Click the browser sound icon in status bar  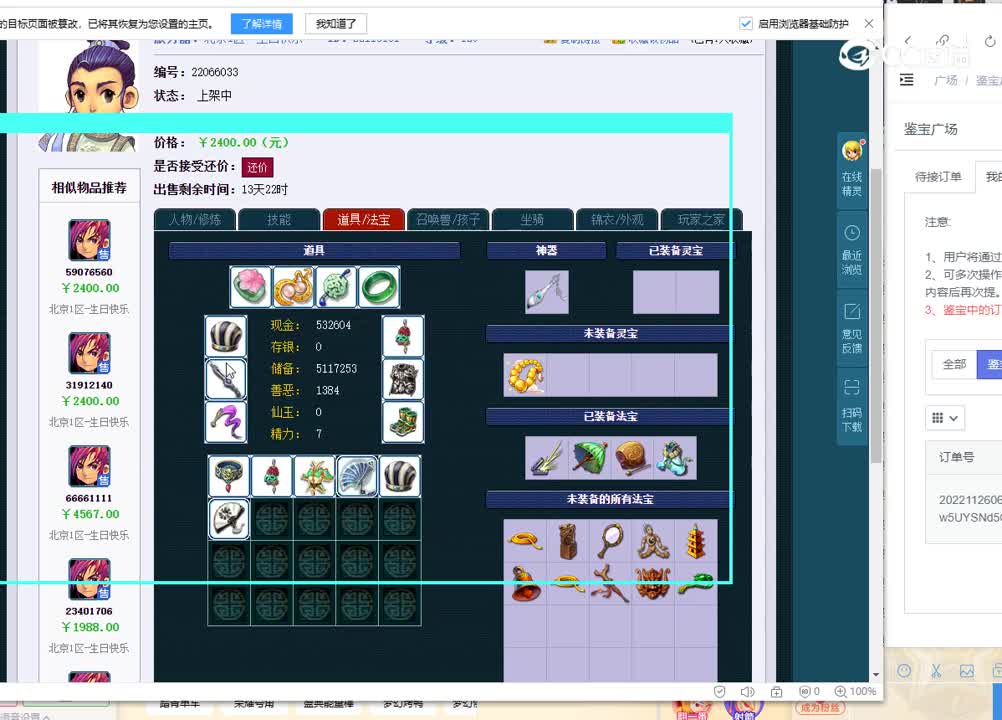pyautogui.click(x=747, y=691)
